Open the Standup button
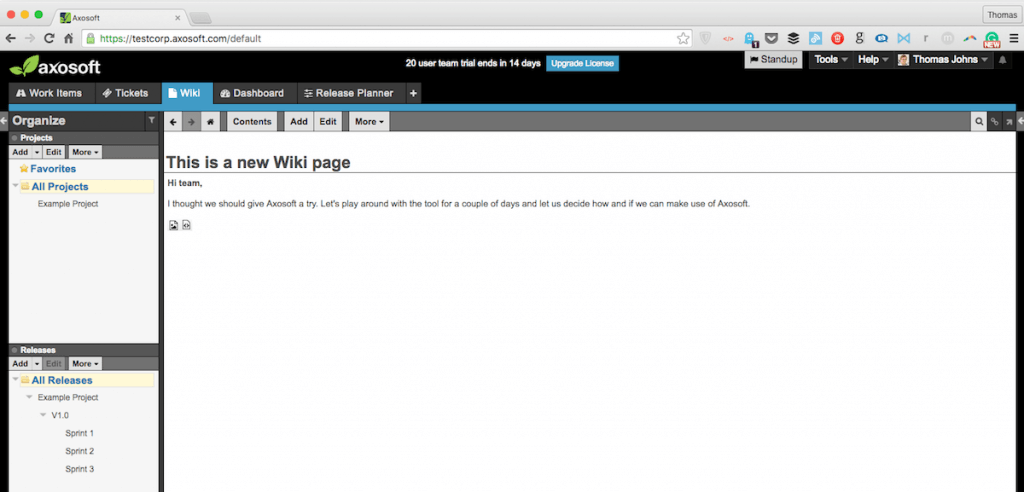 click(x=774, y=59)
